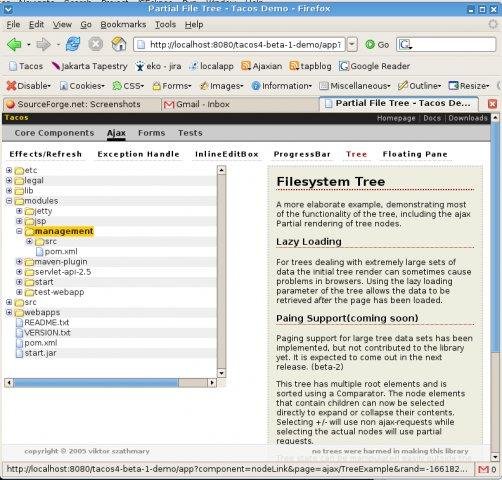Screen dimensions: 502x480
Task: Collapse the management folder node
Action: coord(19,231)
